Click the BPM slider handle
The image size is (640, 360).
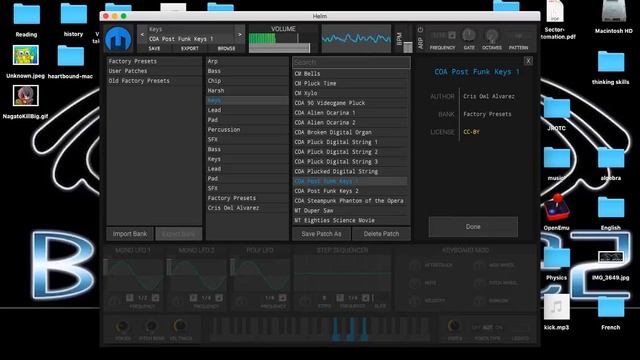point(407,47)
